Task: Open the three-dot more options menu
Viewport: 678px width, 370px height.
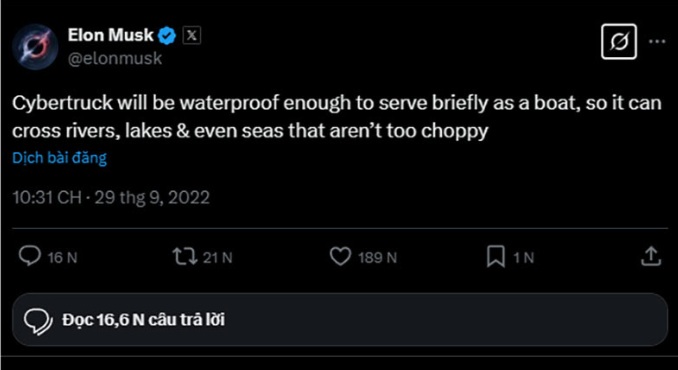Action: click(x=657, y=41)
